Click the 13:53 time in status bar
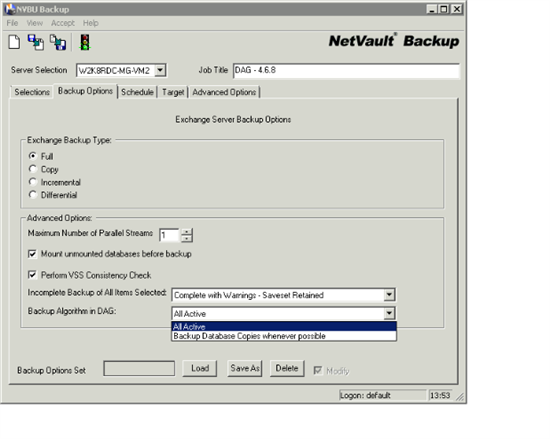The image size is (550, 439). point(440,396)
